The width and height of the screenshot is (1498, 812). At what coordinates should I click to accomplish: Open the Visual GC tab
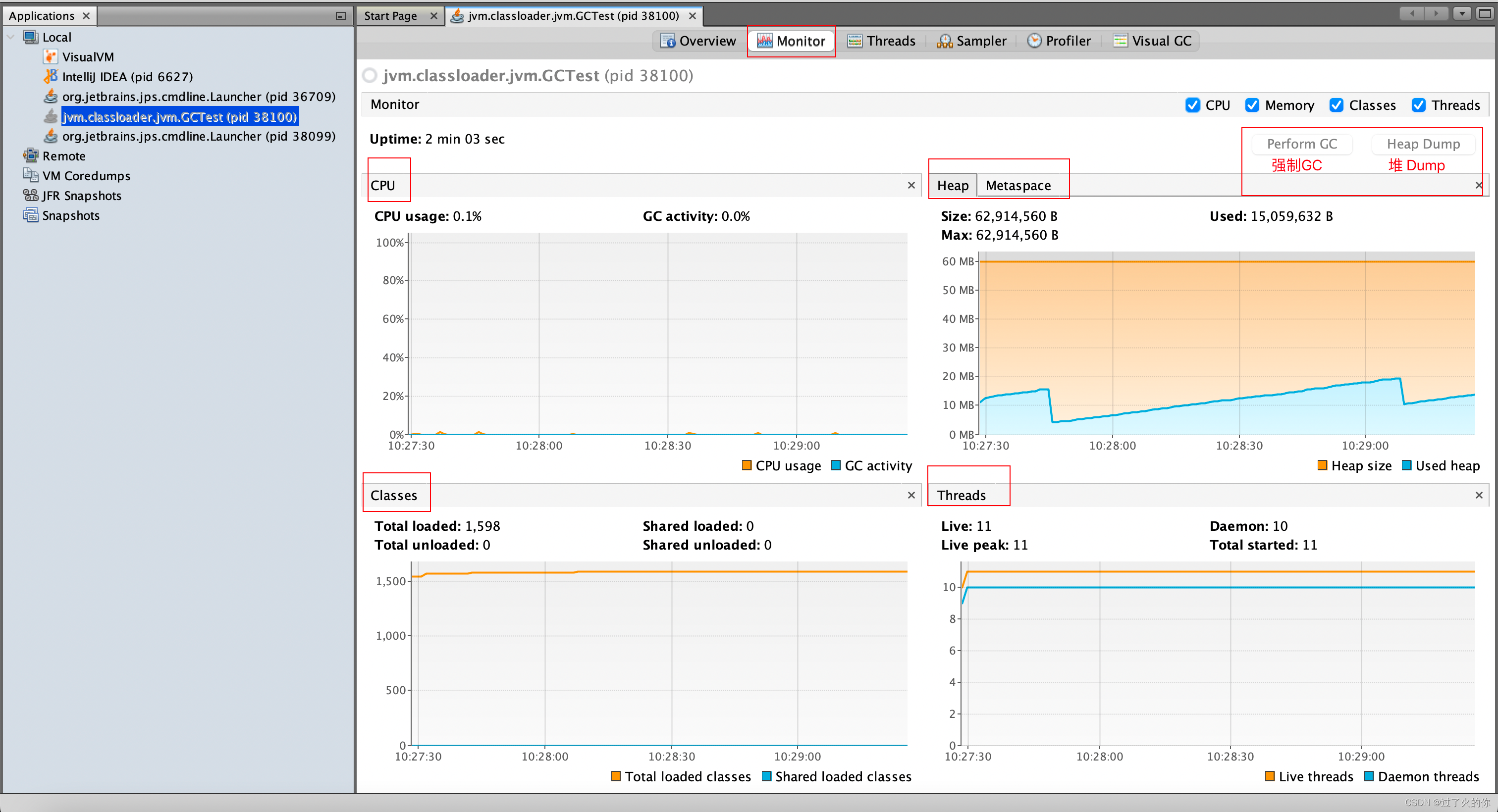1152,41
